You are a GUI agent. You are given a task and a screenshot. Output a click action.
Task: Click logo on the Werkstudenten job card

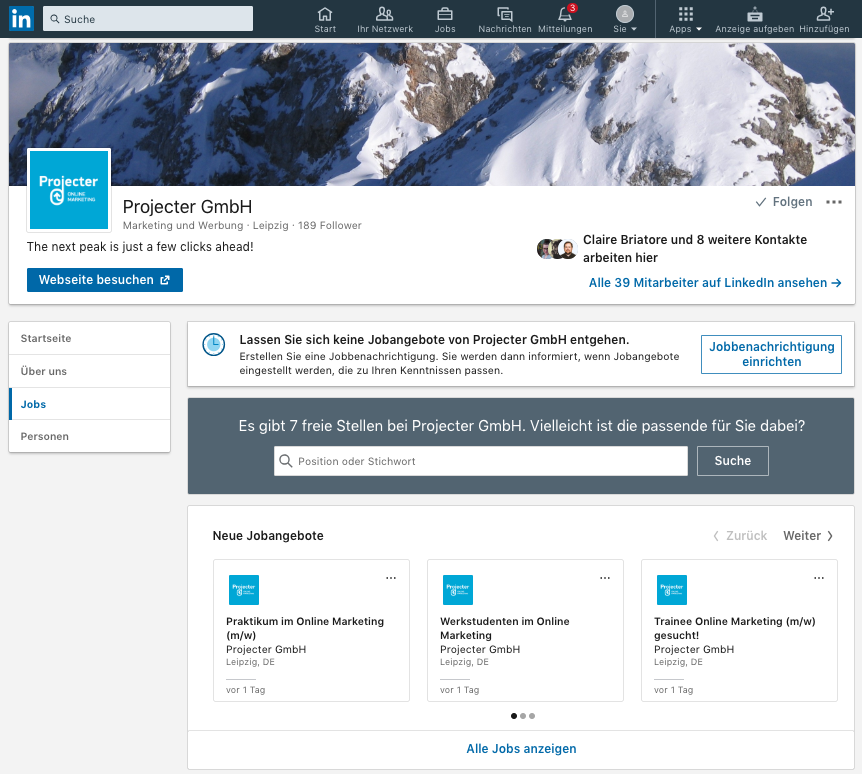(x=457, y=590)
